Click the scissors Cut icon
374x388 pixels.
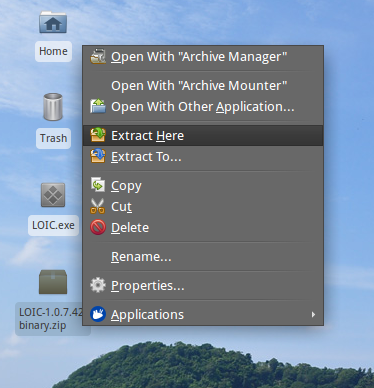coord(98,206)
